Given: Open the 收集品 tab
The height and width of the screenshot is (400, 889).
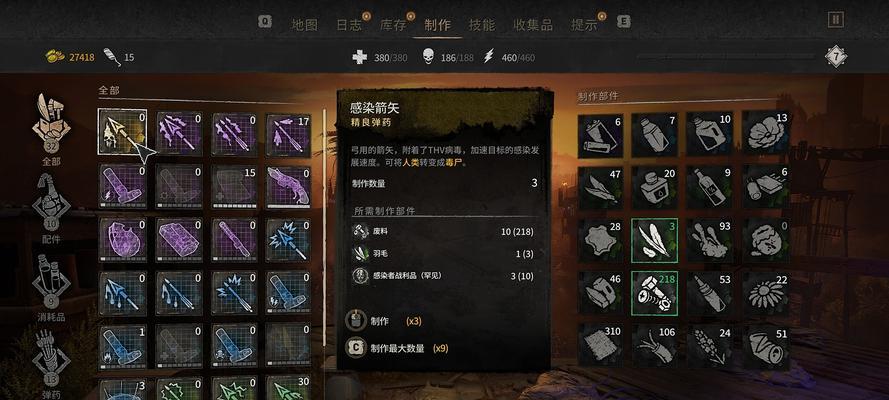Looking at the screenshot, I should pos(532,25).
